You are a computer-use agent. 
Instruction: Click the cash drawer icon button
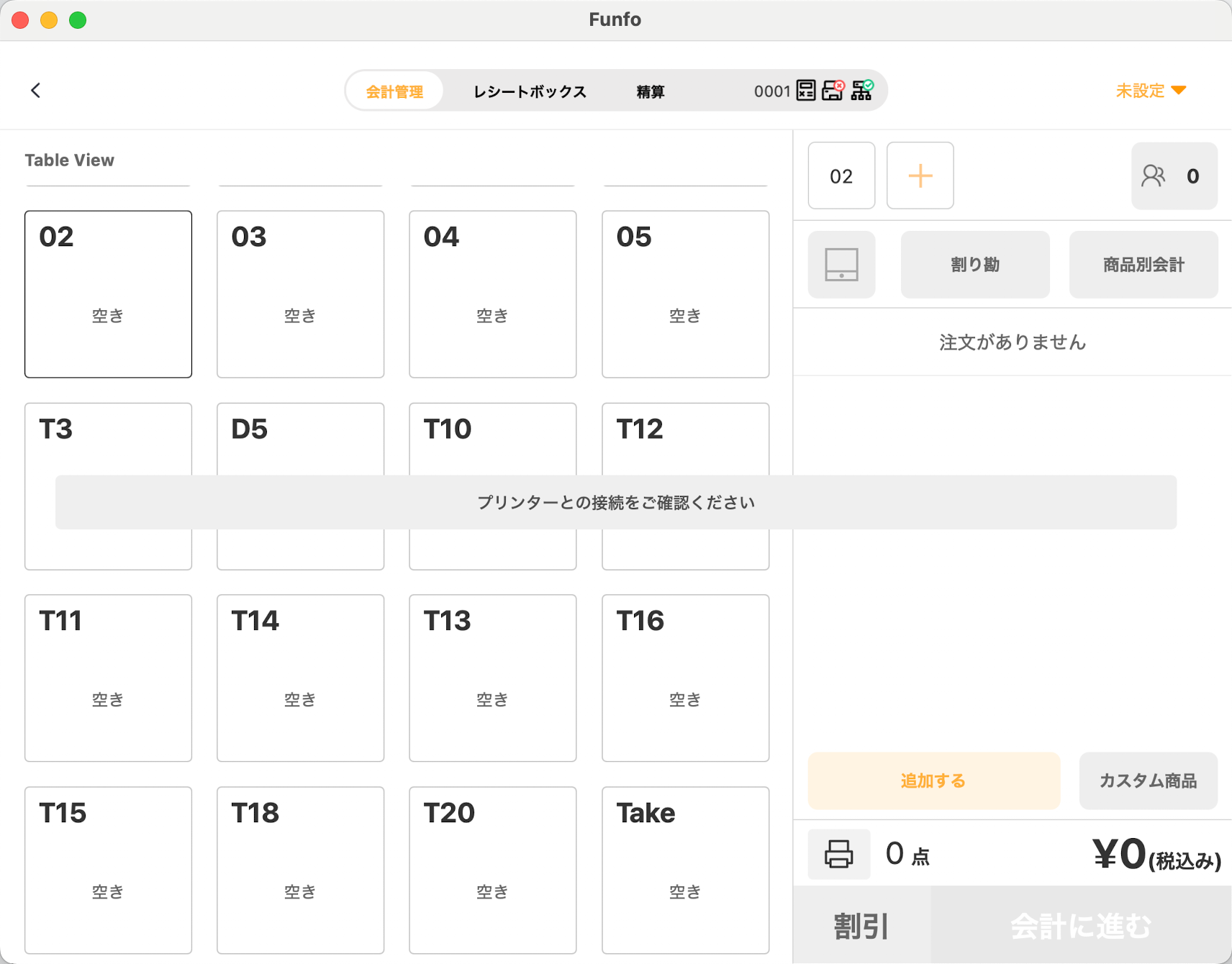(x=841, y=264)
